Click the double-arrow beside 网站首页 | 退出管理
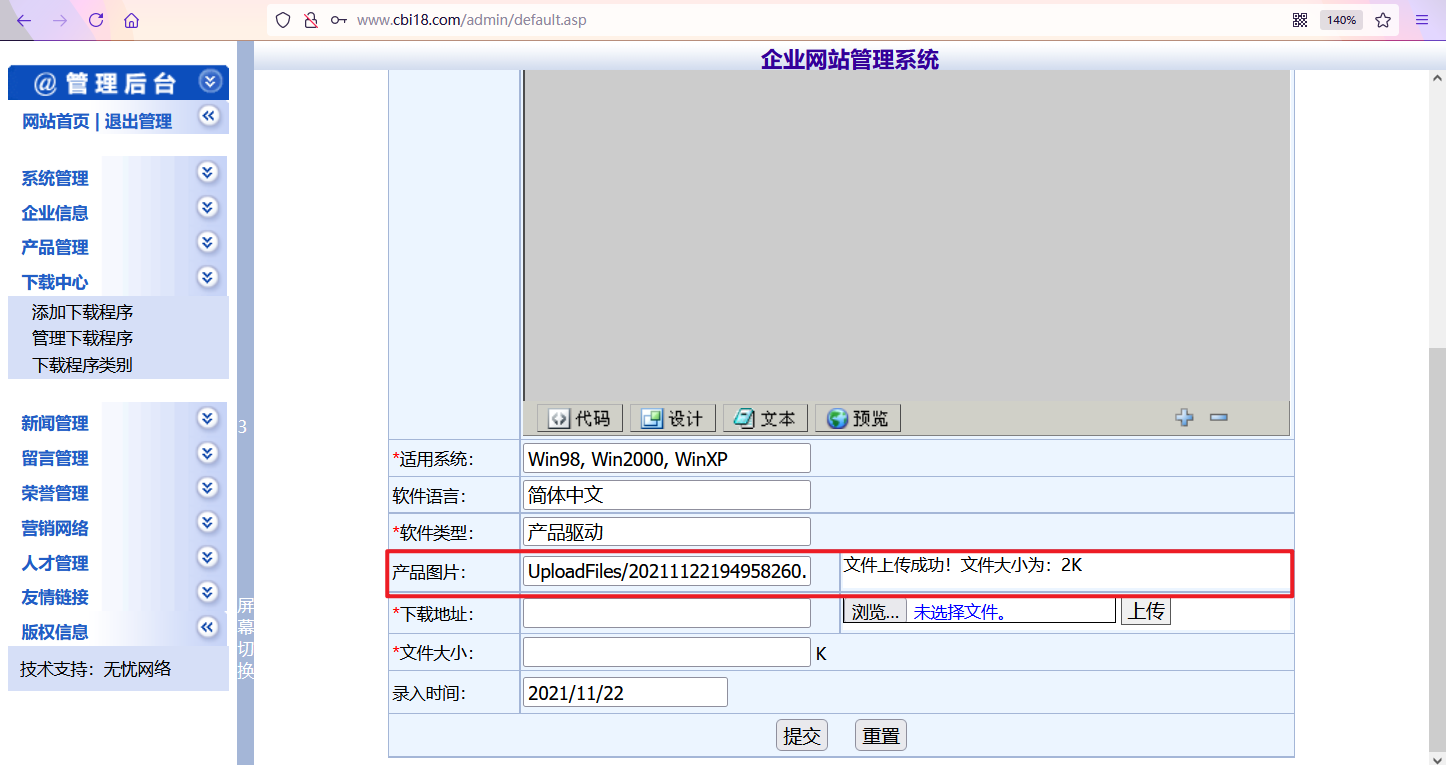This screenshot has width=1446, height=765. pos(208,116)
